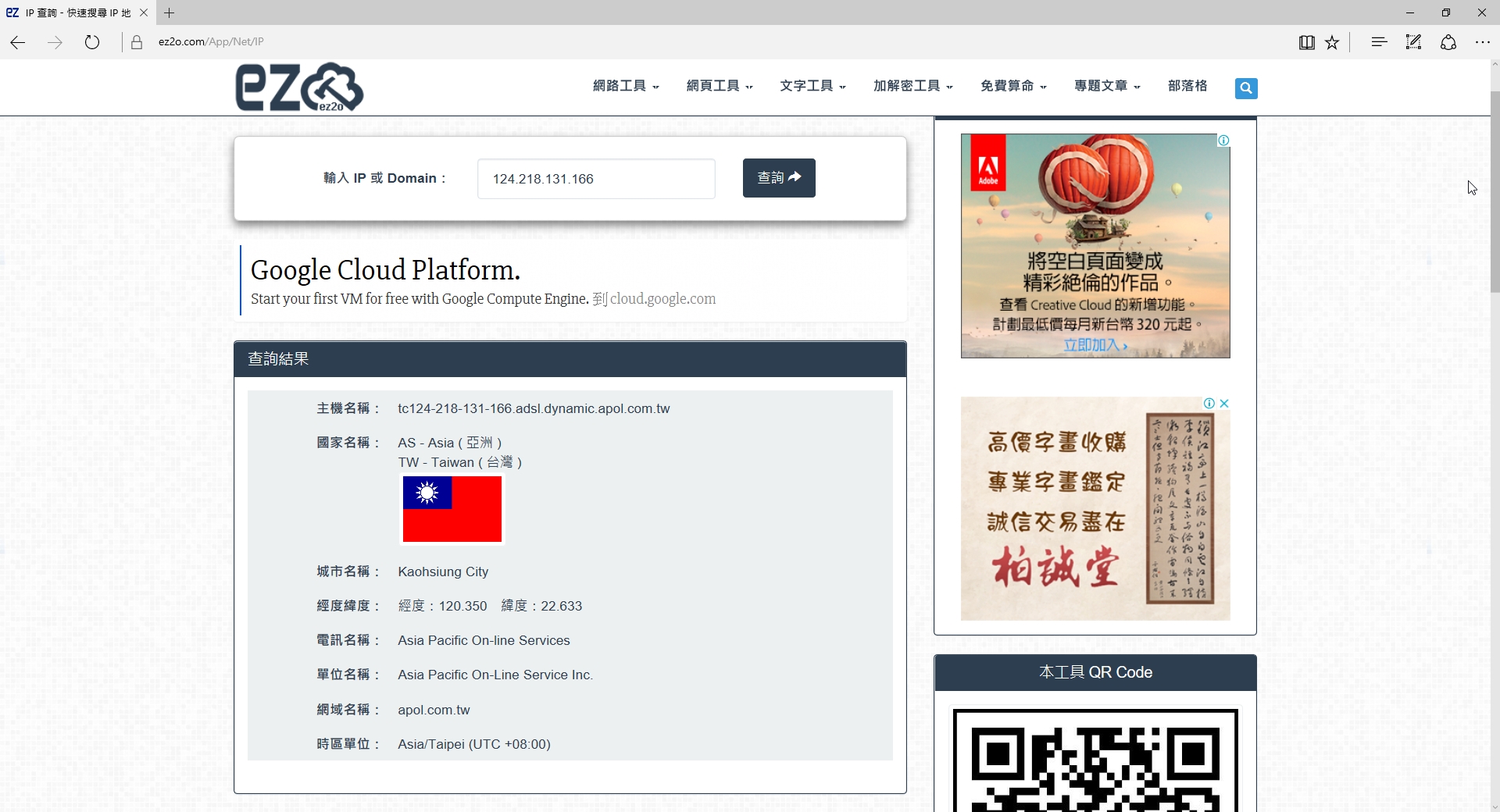The height and width of the screenshot is (812, 1500).
Task: Open the browser more options menu
Action: [1483, 42]
